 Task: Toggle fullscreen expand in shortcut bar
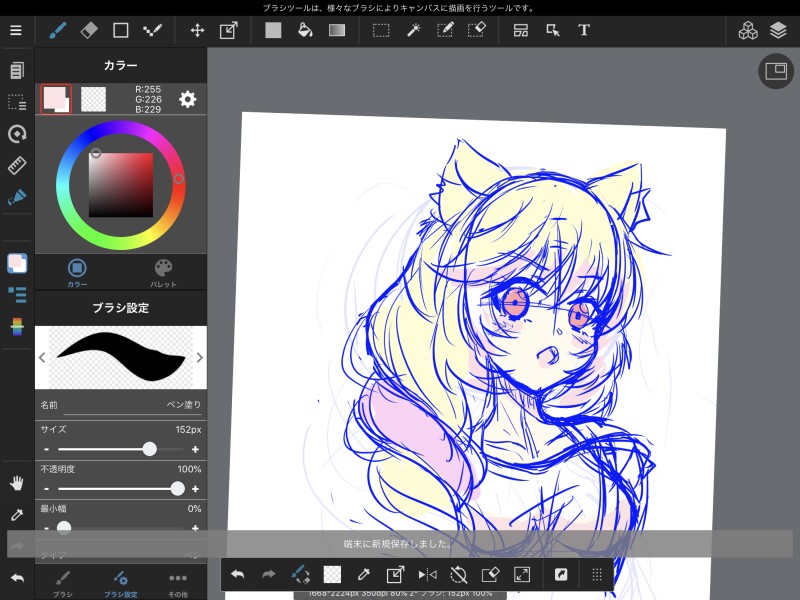(x=522, y=574)
